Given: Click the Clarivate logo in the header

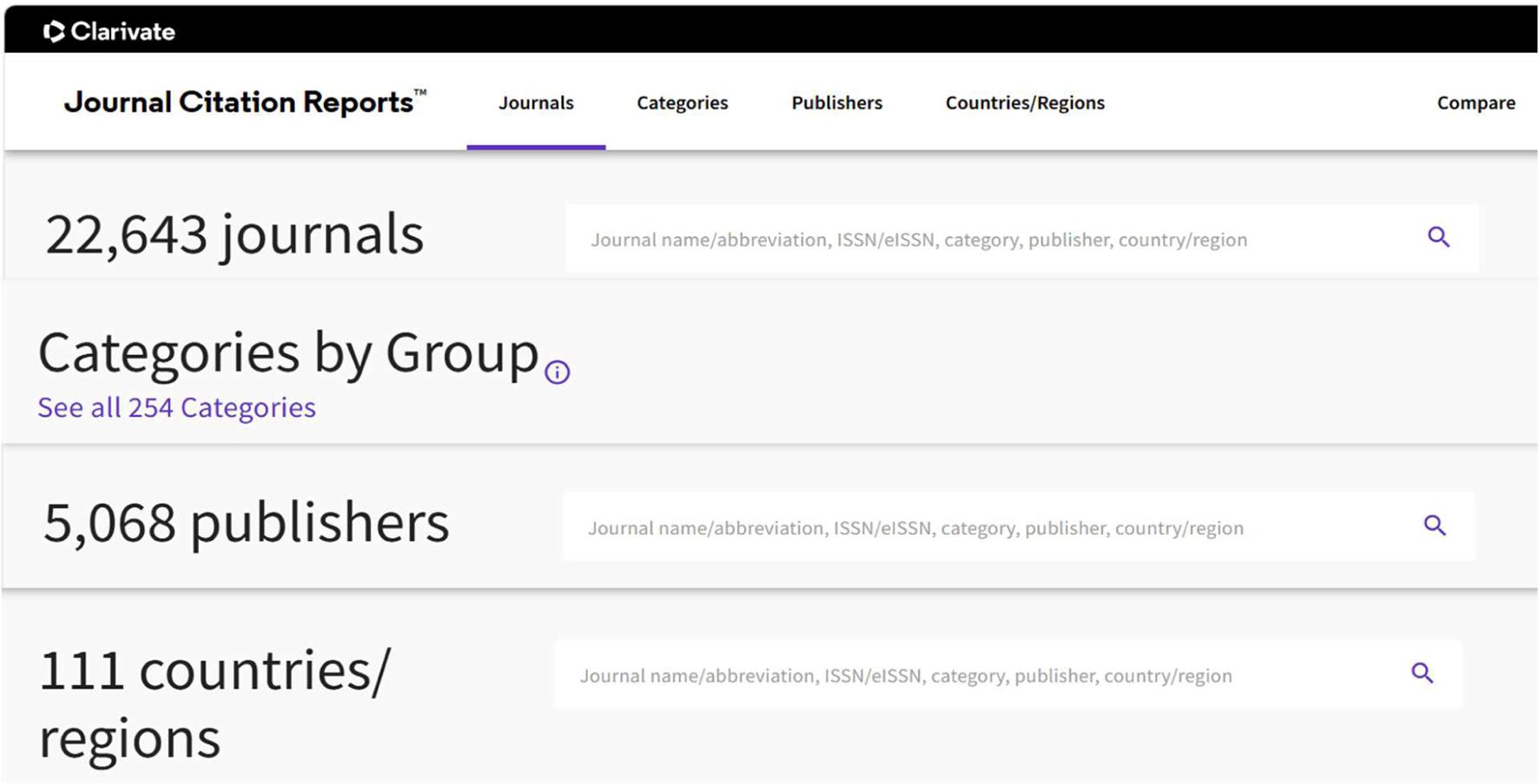Looking at the screenshot, I should point(109,32).
